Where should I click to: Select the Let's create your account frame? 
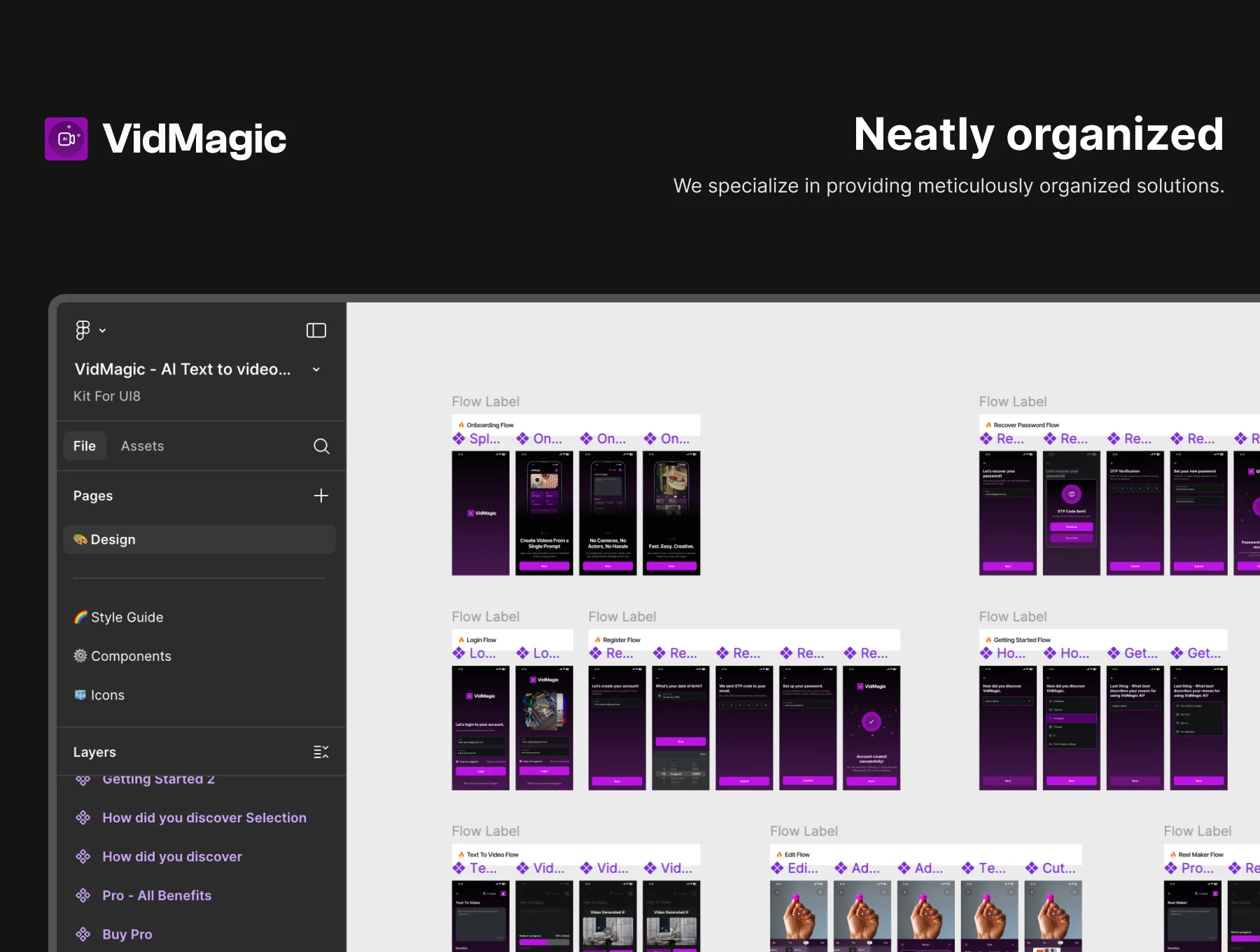(x=617, y=728)
